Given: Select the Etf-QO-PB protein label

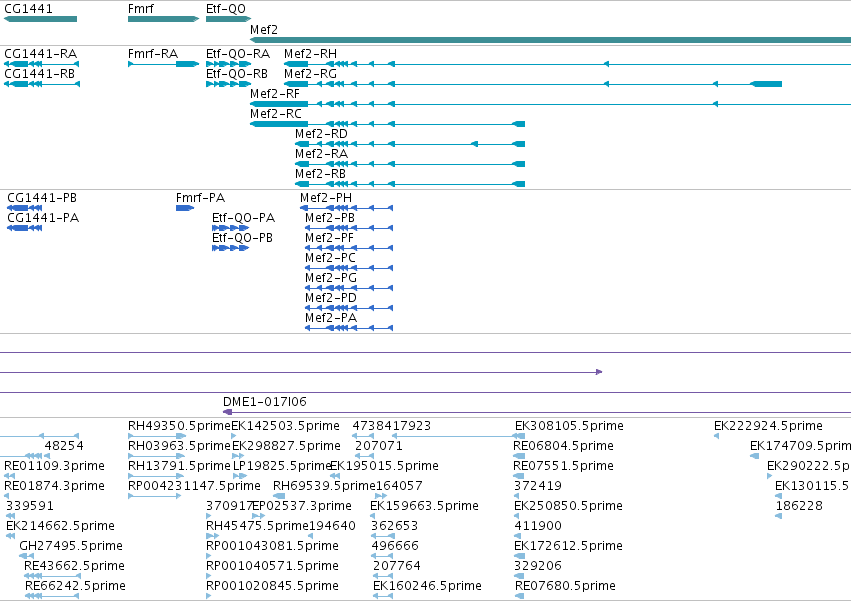Looking at the screenshot, I should [x=243, y=238].
